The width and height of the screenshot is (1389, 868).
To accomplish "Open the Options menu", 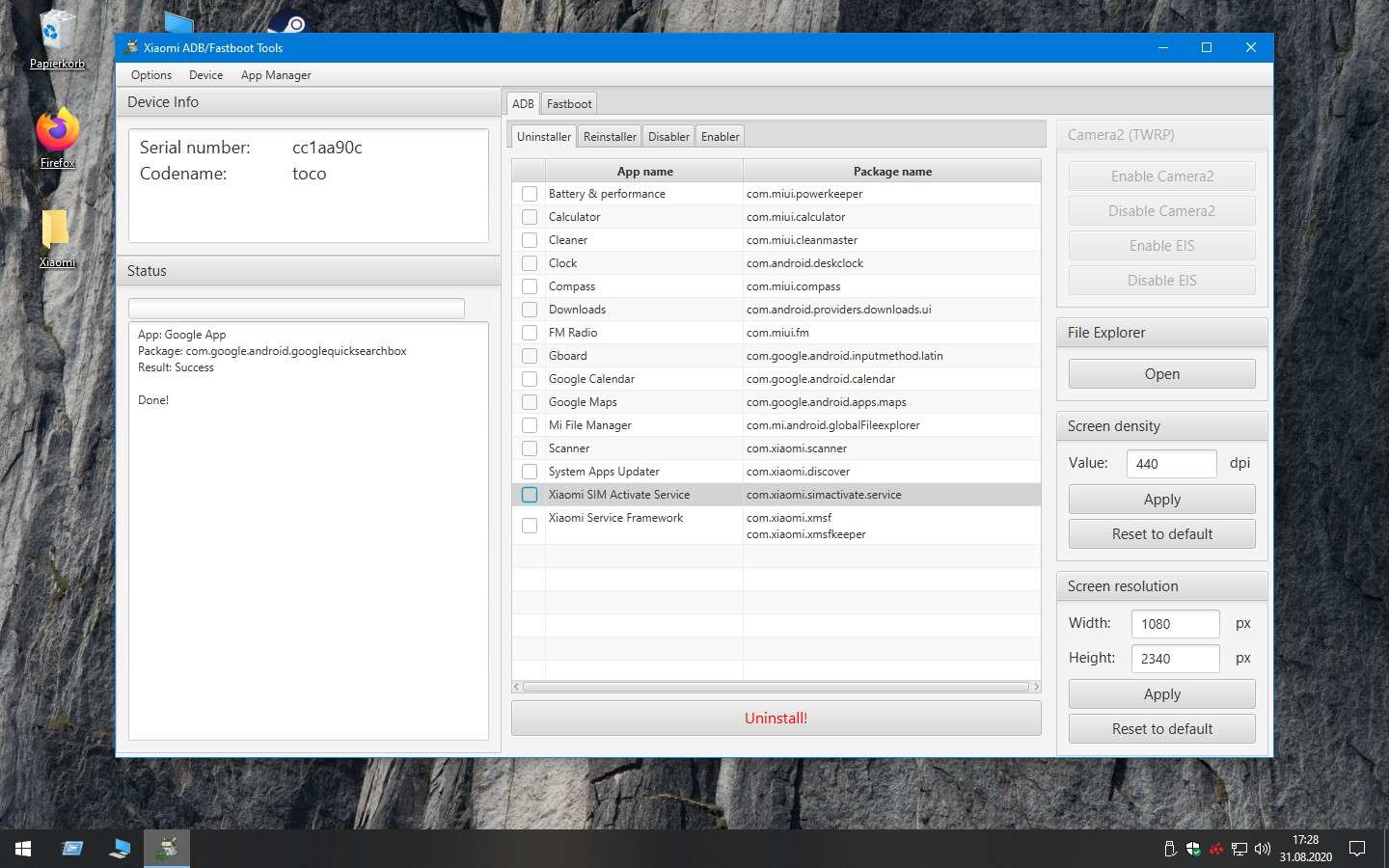I will [151, 75].
